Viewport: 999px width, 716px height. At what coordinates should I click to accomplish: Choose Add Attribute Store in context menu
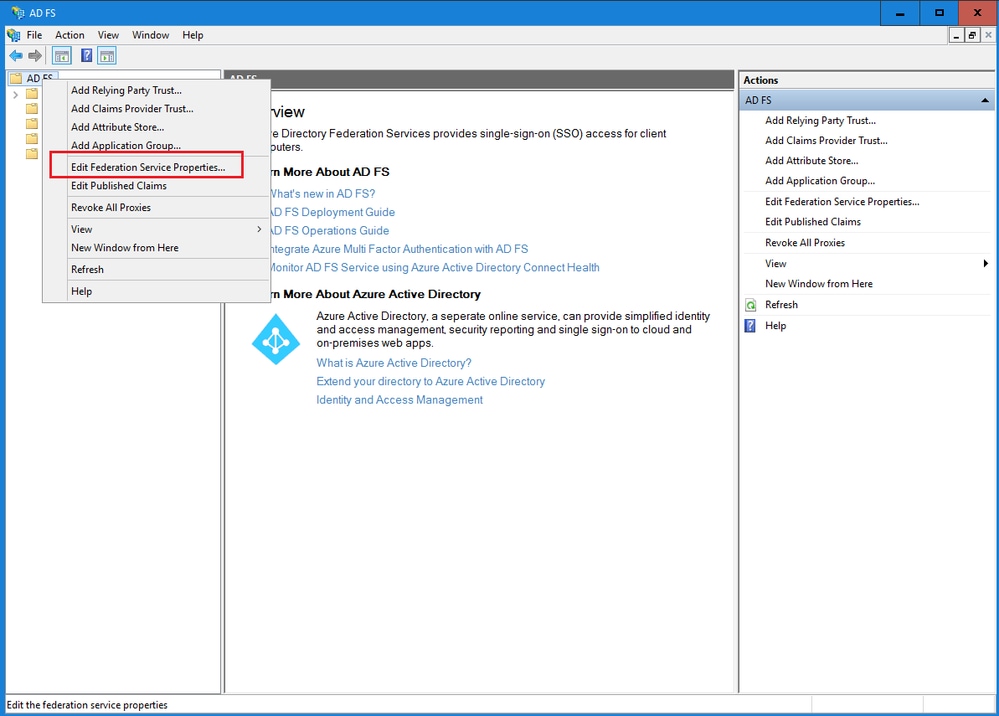pos(156,127)
